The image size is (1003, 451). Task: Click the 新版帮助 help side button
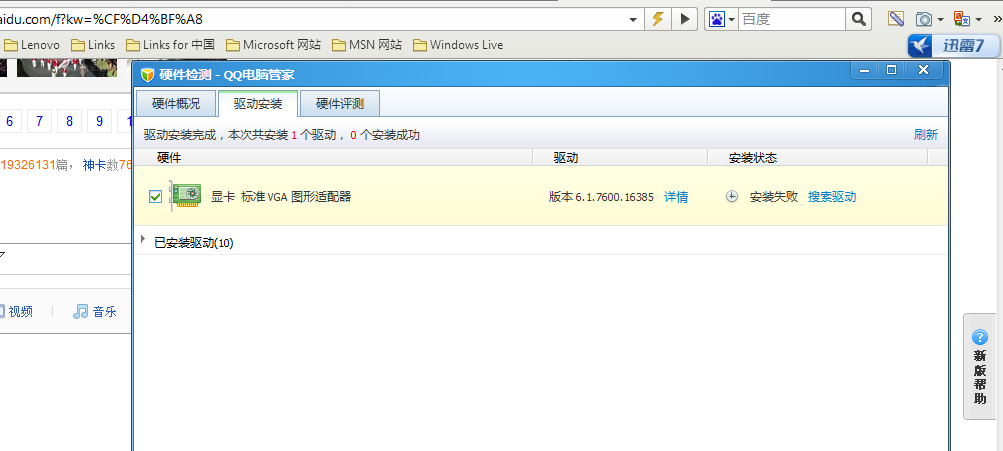pos(980,367)
